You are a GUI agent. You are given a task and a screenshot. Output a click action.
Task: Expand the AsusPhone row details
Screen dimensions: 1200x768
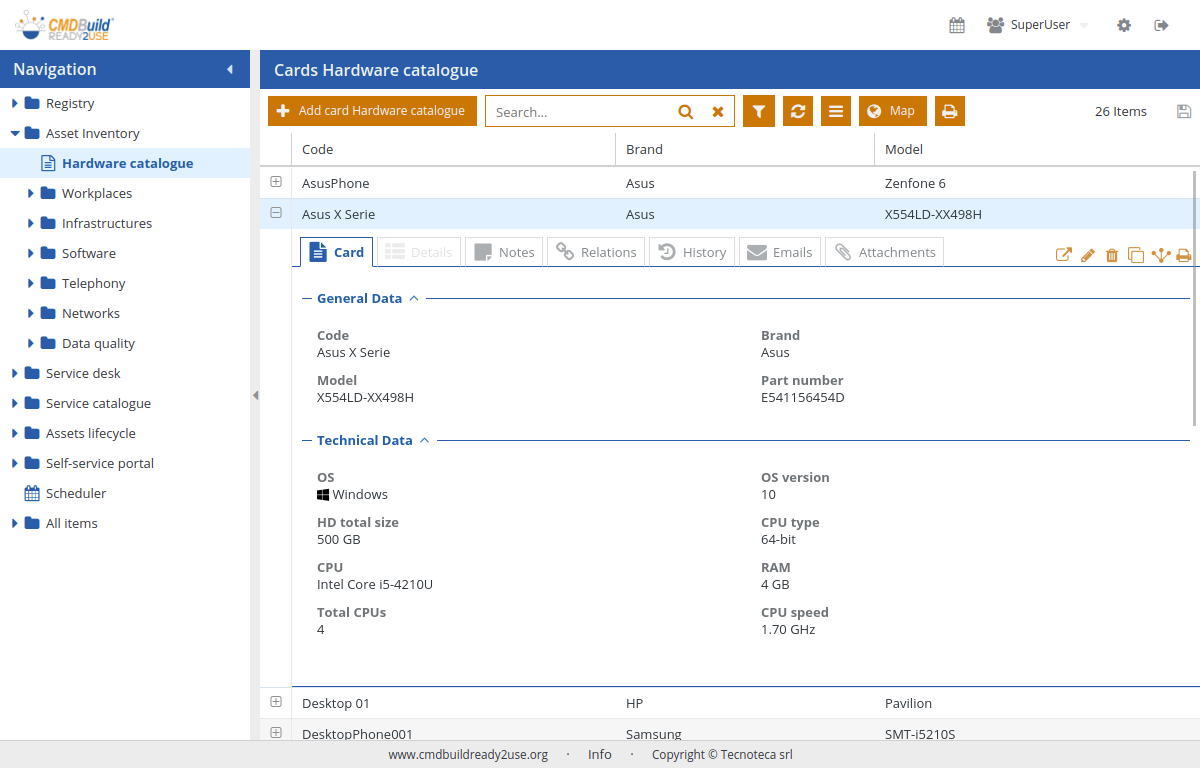[276, 183]
